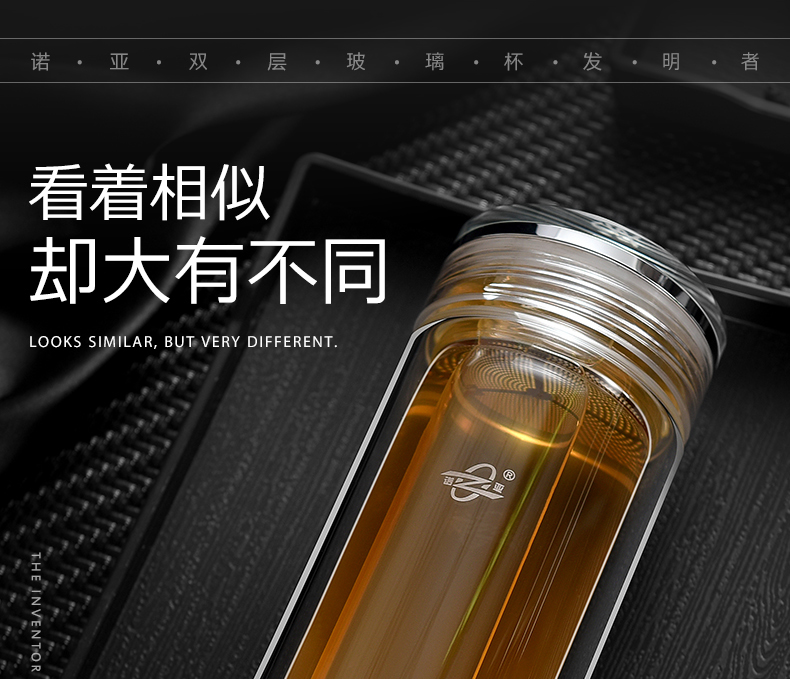Click the headline text 看着相似
This screenshot has height=679, width=790.
click(150, 193)
